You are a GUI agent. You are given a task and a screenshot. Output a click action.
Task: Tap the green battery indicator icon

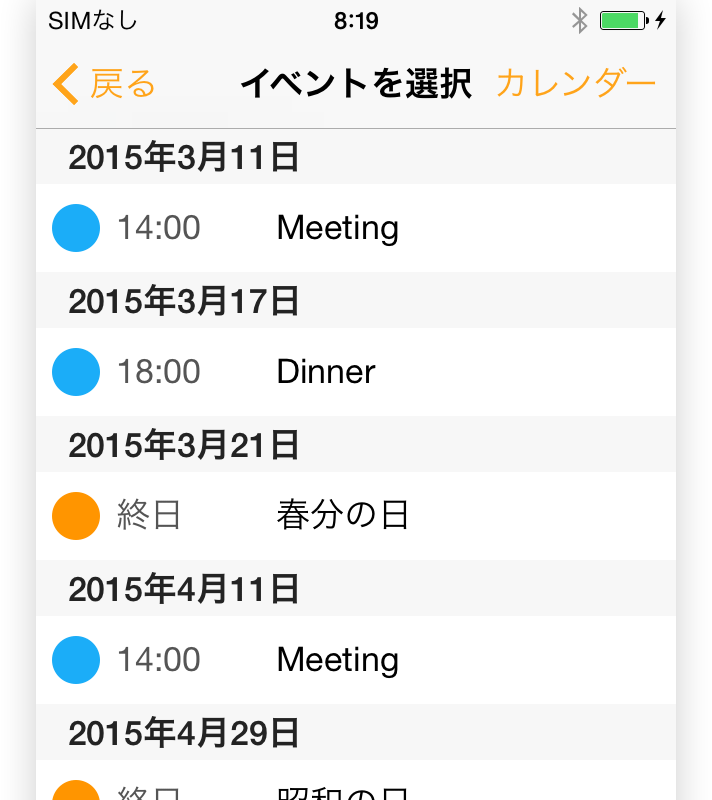(624, 21)
